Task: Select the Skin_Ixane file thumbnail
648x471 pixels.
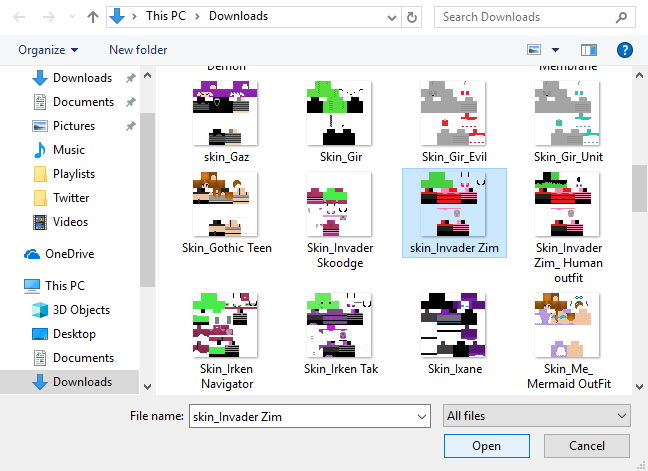Action: click(x=453, y=325)
